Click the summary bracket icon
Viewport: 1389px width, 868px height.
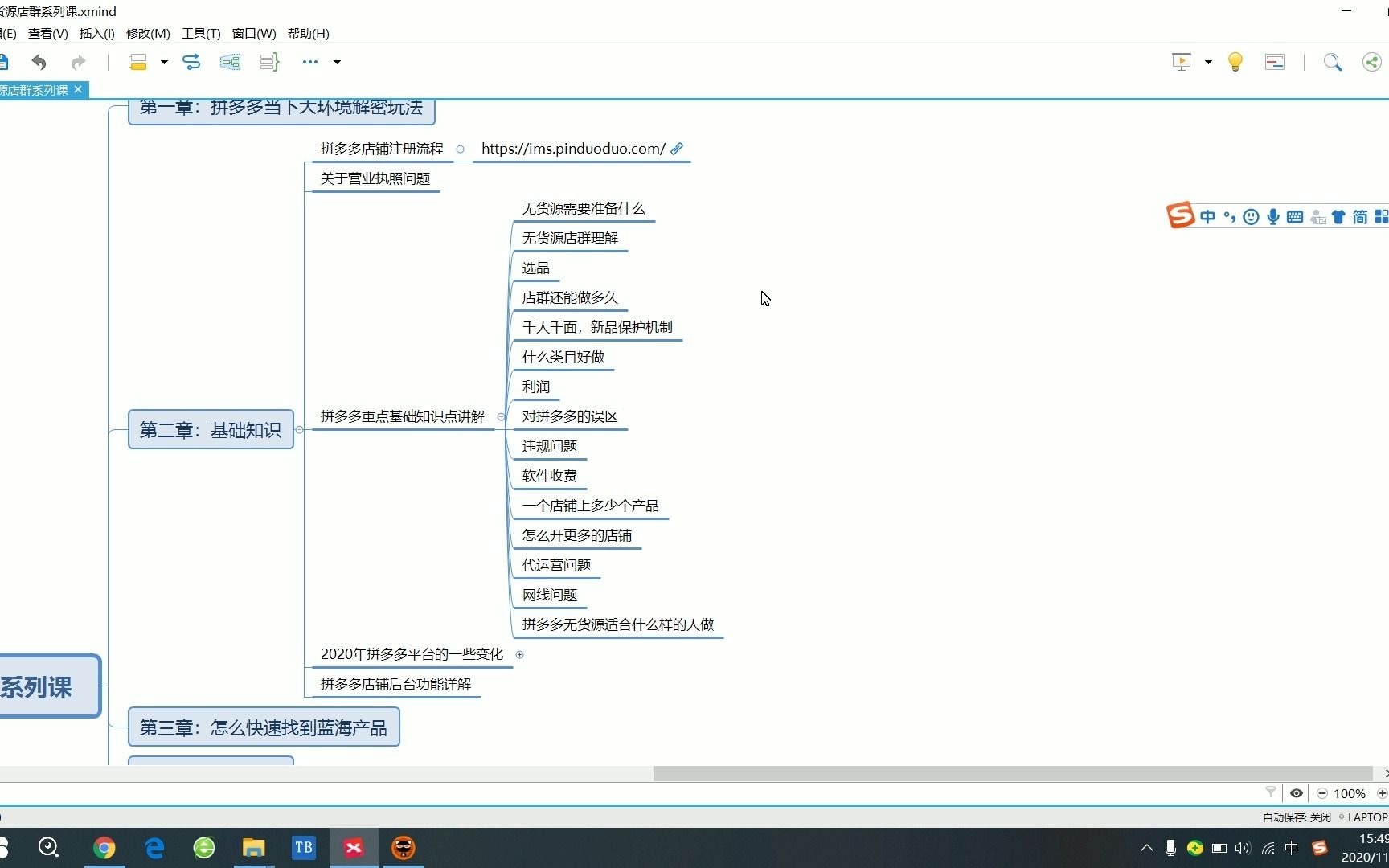coord(269,62)
